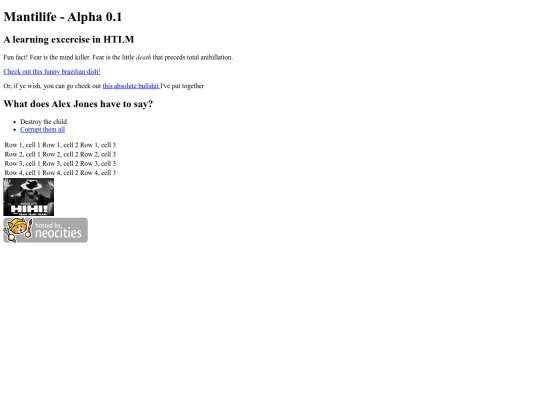The height and width of the screenshot is (405, 540).
Task: Click the 'Destroy the child' list item
Action: [43, 122]
